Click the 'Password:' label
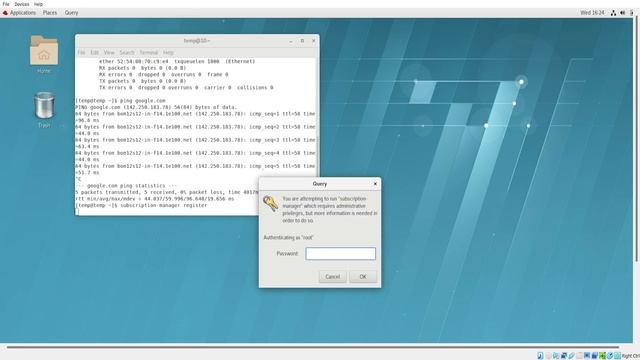The height and width of the screenshot is (360, 640). (287, 253)
